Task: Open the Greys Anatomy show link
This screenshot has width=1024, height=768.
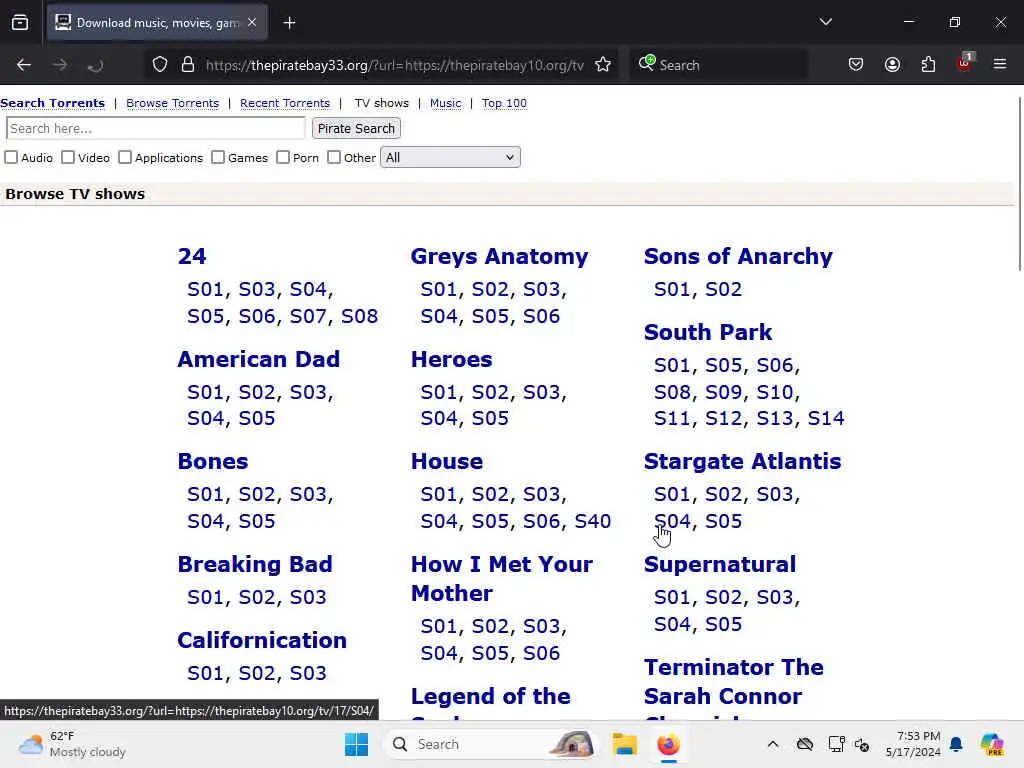Action: coord(500,257)
